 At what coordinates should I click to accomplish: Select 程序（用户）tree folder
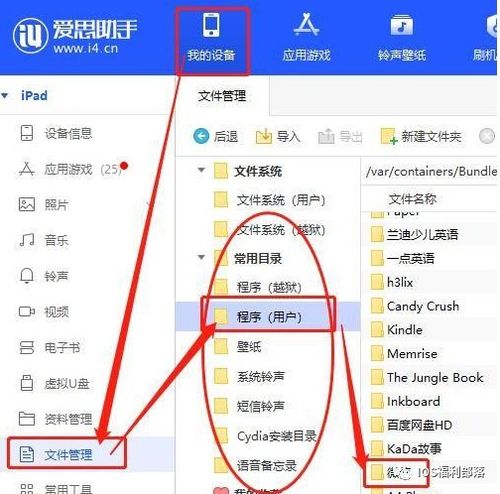(268, 316)
